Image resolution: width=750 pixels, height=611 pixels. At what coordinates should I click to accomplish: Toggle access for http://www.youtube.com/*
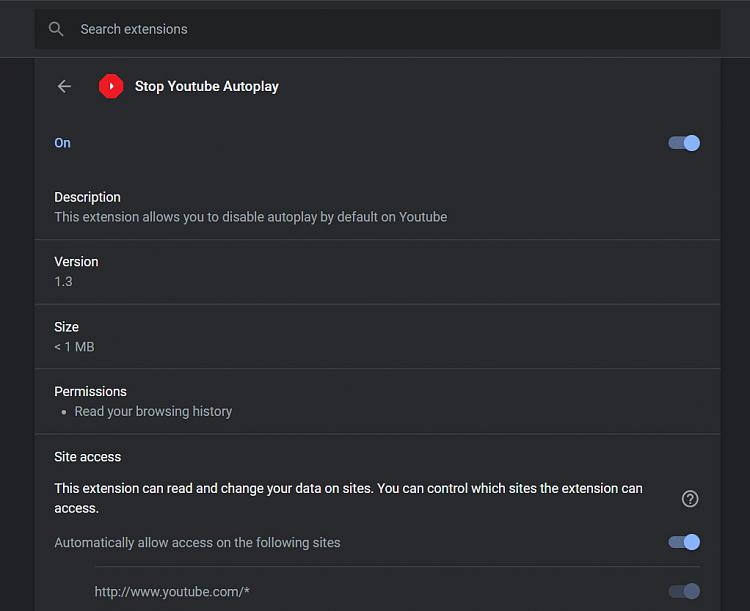pyautogui.click(x=684, y=591)
